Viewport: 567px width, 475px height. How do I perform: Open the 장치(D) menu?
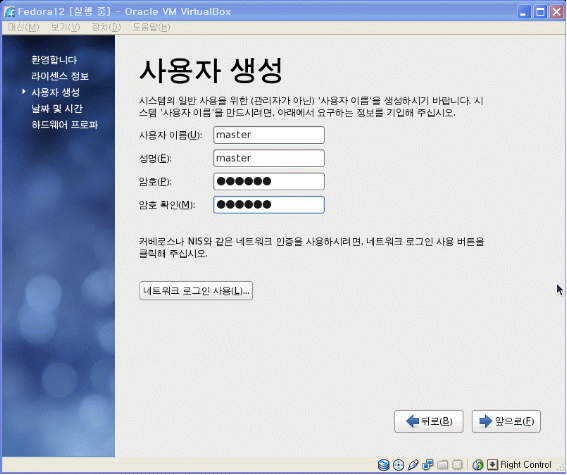click(106, 27)
